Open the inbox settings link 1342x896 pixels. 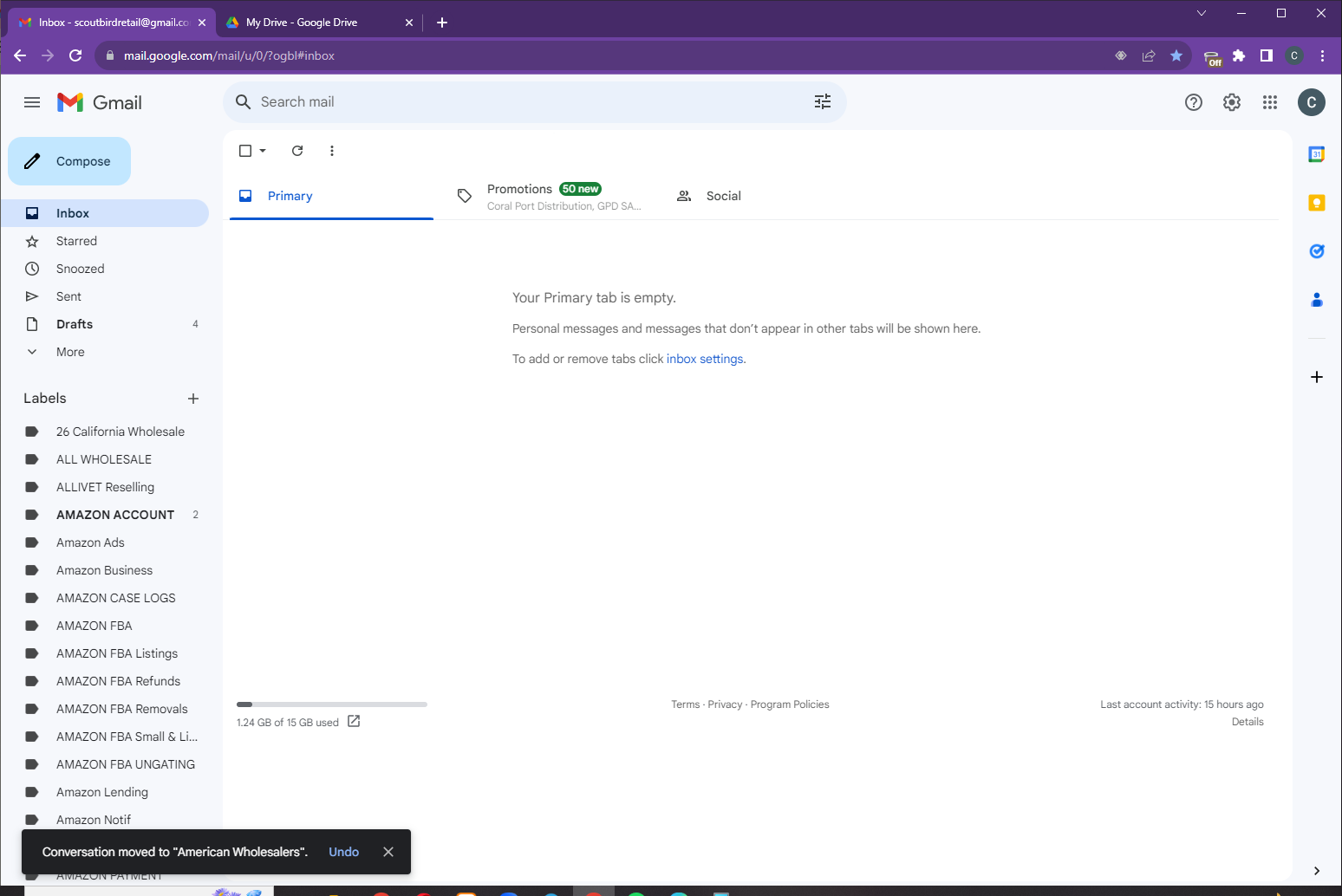(705, 359)
